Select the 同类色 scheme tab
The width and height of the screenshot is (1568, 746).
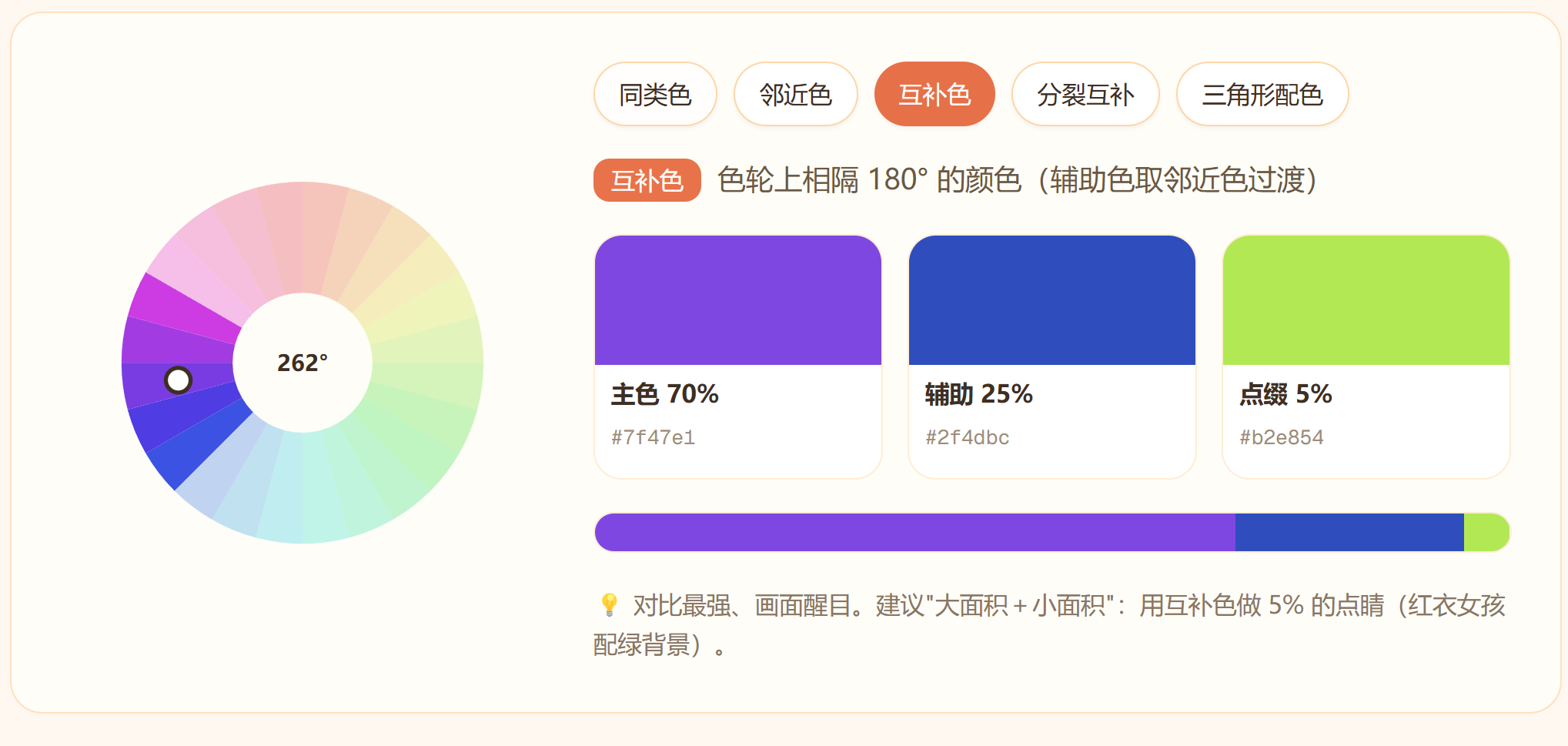(x=655, y=94)
